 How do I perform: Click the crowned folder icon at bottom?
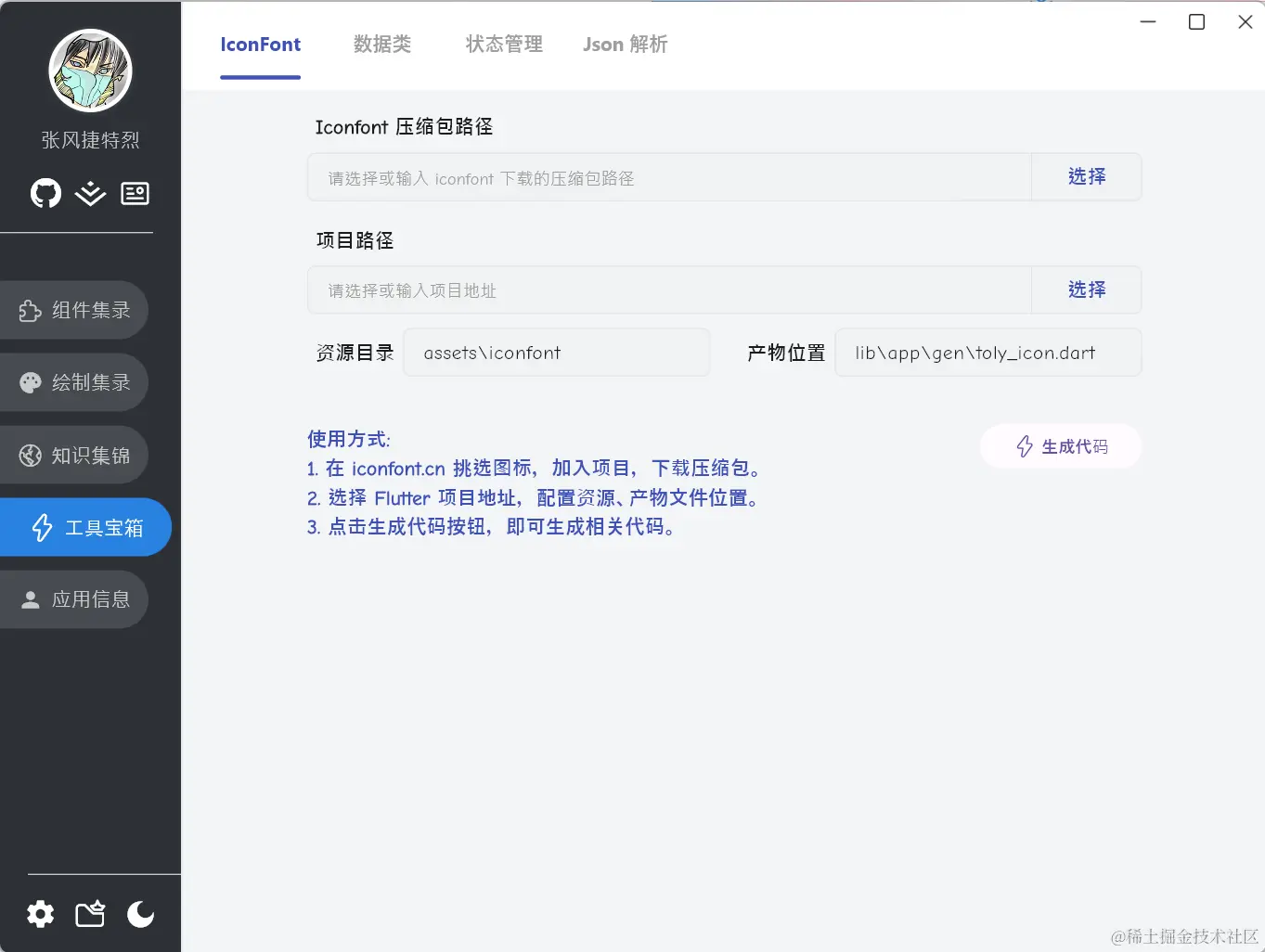[x=89, y=914]
